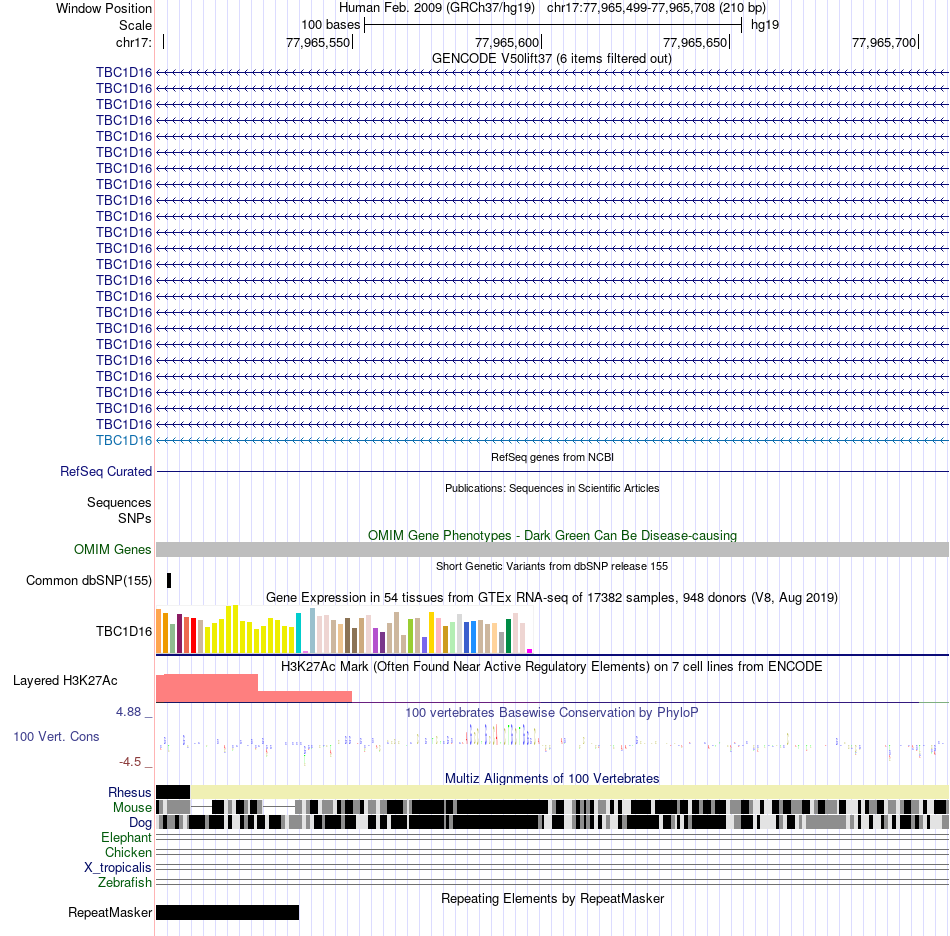The height and width of the screenshot is (936, 950).
Task: Click the 4.88 PhyloP upper value
Action: pyautogui.click(x=128, y=712)
